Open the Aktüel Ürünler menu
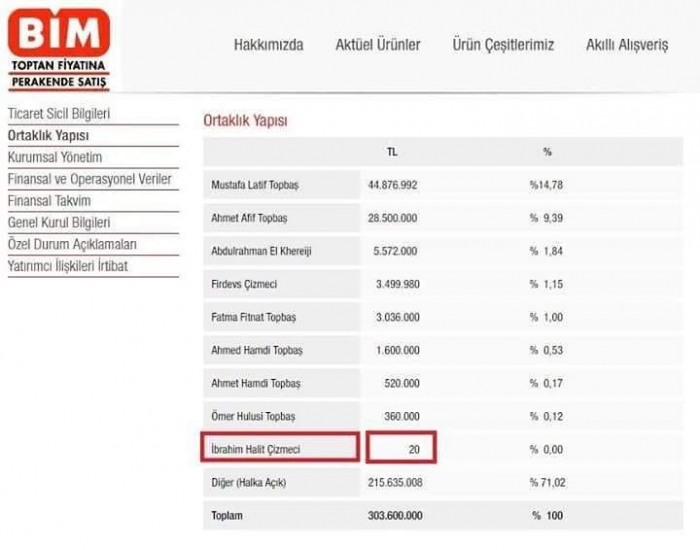This screenshot has width=700, height=550. coord(377,45)
